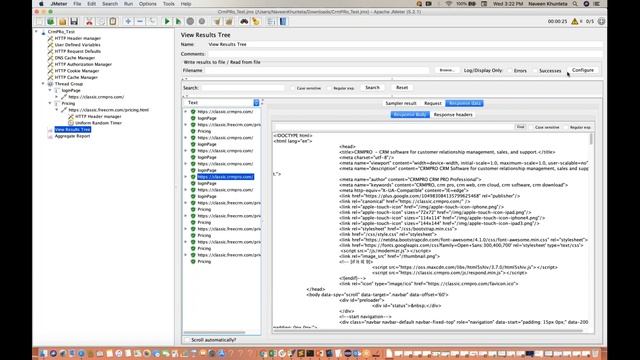640x360 pixels.
Task: Create a new test plan via toolbar
Action: [x=40, y=21]
